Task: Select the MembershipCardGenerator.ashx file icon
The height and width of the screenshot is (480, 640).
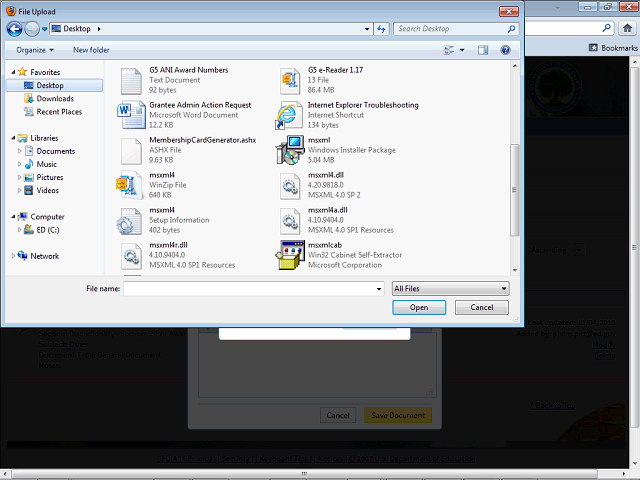Action: click(131, 151)
